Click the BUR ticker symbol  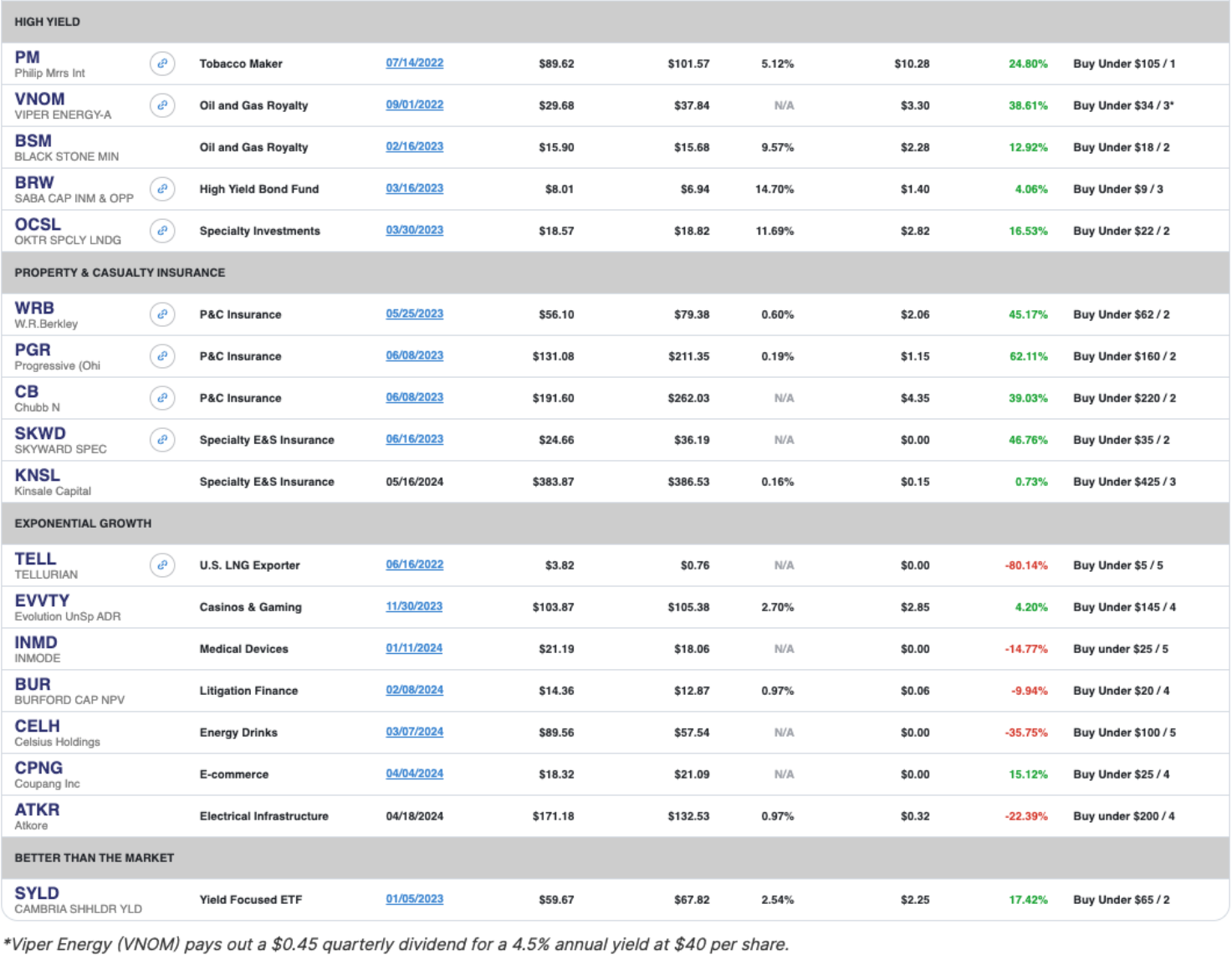tap(33, 684)
